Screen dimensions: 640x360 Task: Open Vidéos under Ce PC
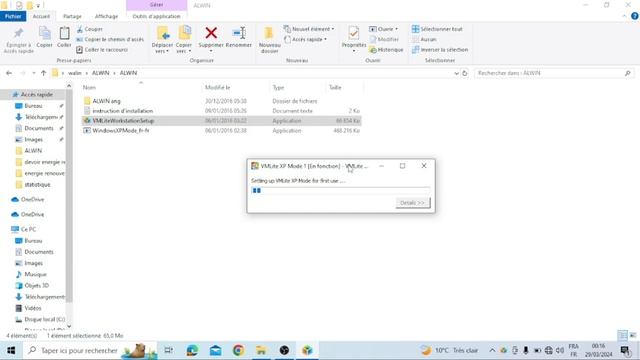point(33,308)
